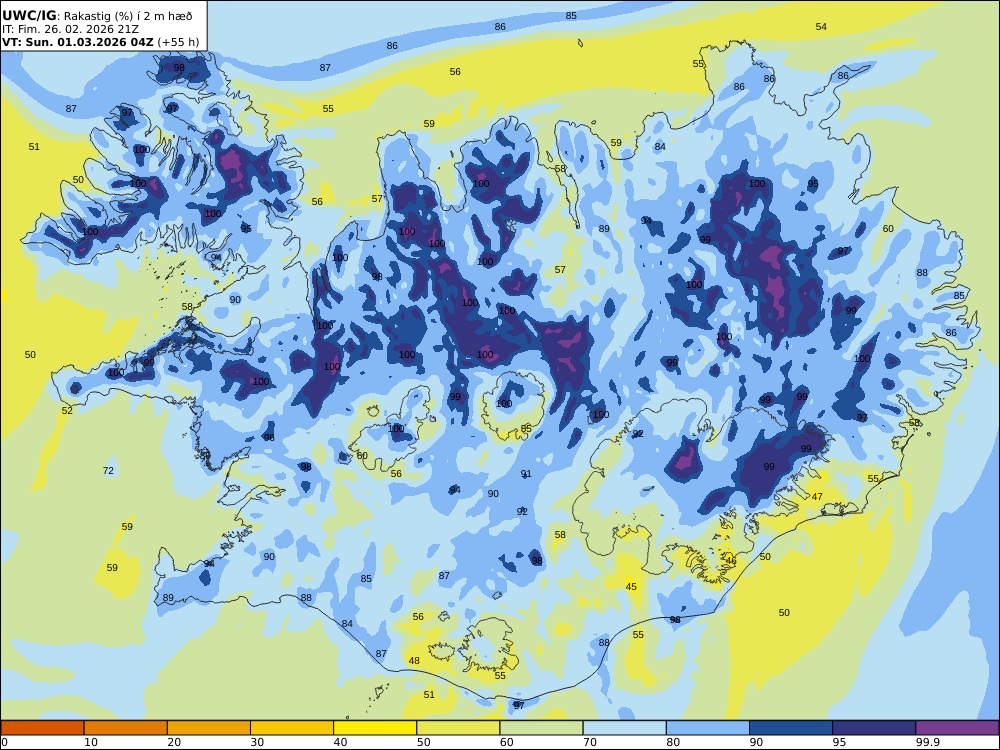Screen dimensions: 1000x750
Task: Click the orange 10–20 legend swatch
Action: click(126, 728)
